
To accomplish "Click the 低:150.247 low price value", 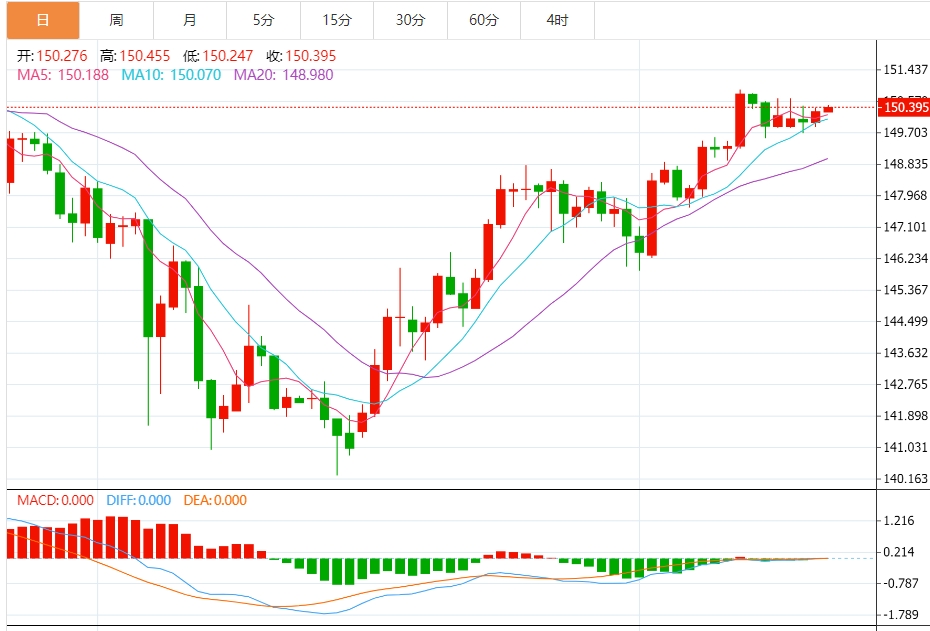I will pyautogui.click(x=218, y=56).
